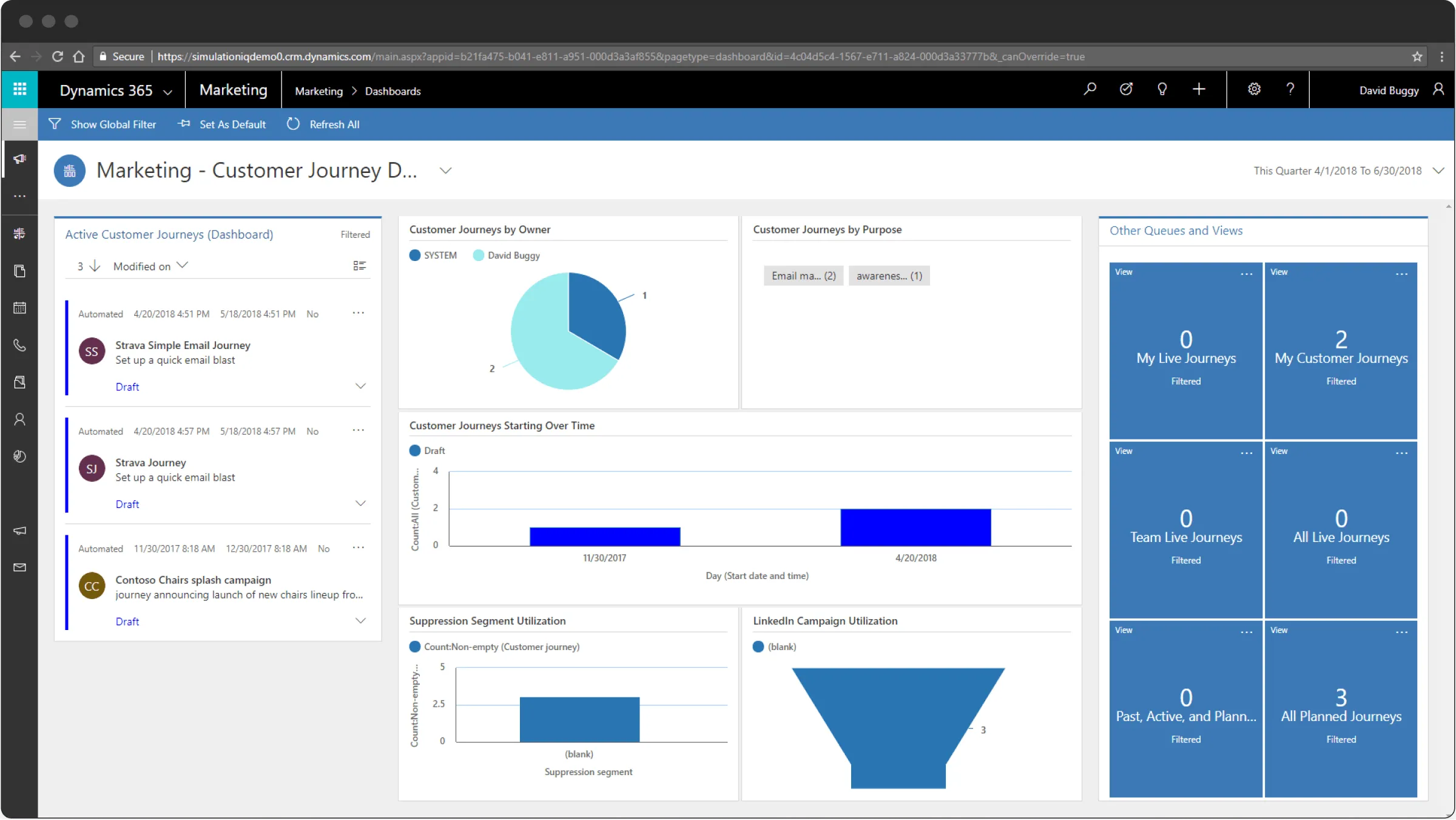Screen dimensions: 1456x820
Task: Go back in browser history
Action: 15,56
